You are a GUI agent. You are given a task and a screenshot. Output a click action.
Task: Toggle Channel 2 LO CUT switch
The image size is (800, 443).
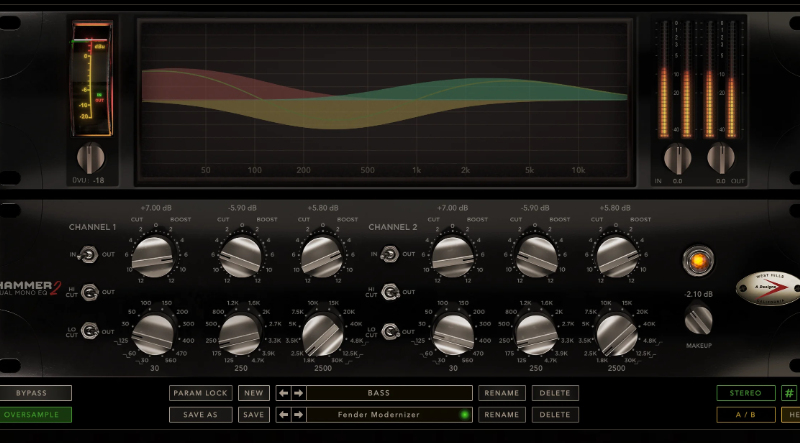390,332
